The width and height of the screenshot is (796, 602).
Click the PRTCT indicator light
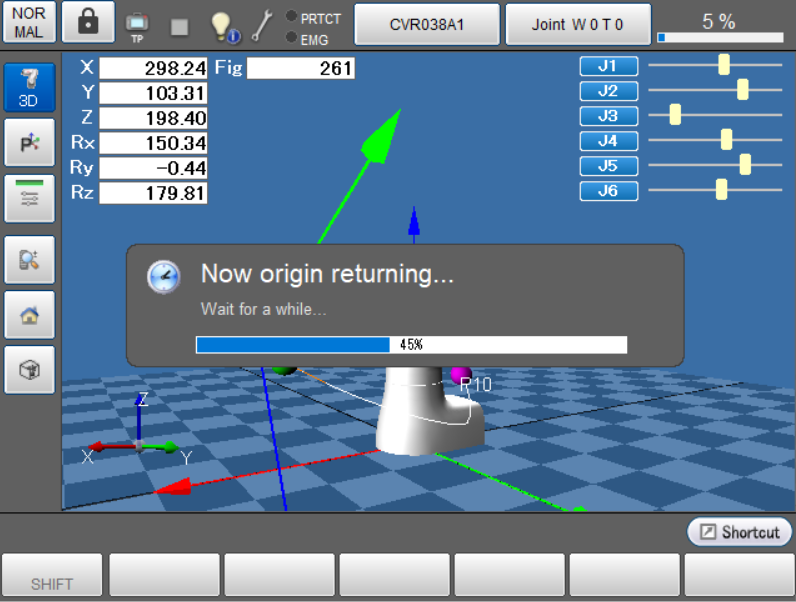[291, 17]
